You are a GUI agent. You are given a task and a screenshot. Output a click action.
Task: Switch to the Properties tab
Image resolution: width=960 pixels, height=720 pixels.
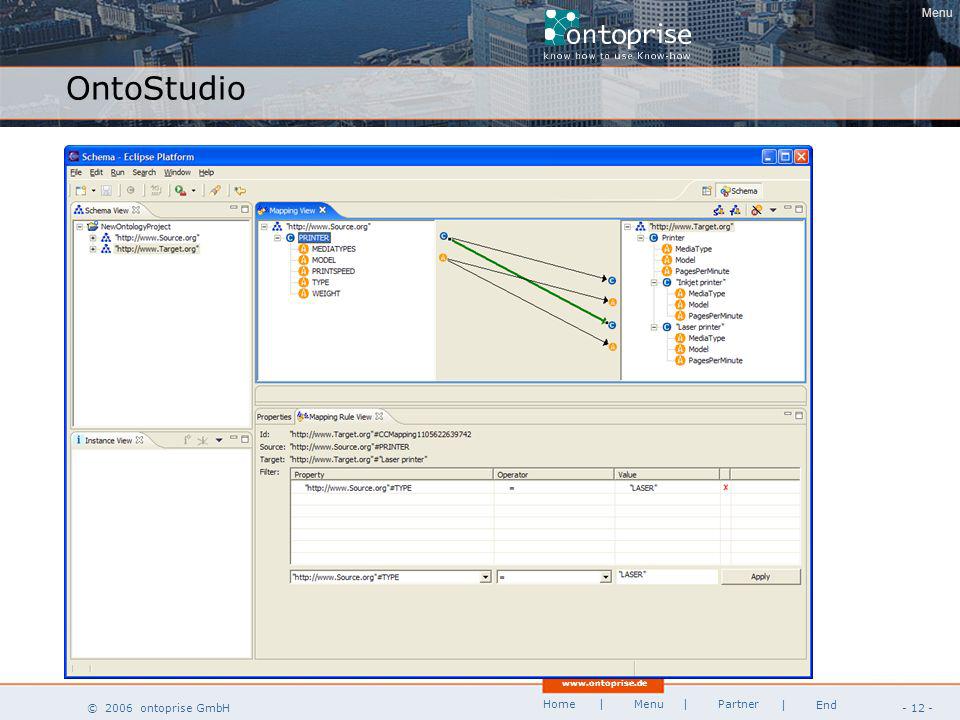point(274,416)
